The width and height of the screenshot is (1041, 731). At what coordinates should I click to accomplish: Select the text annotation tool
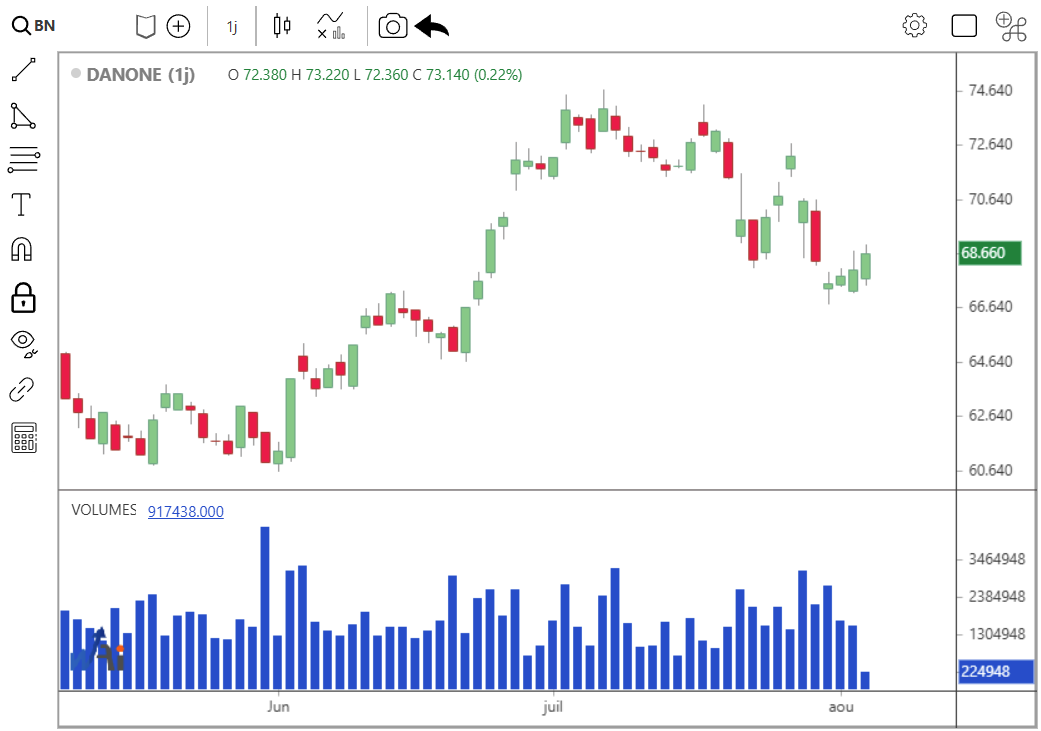tap(22, 204)
